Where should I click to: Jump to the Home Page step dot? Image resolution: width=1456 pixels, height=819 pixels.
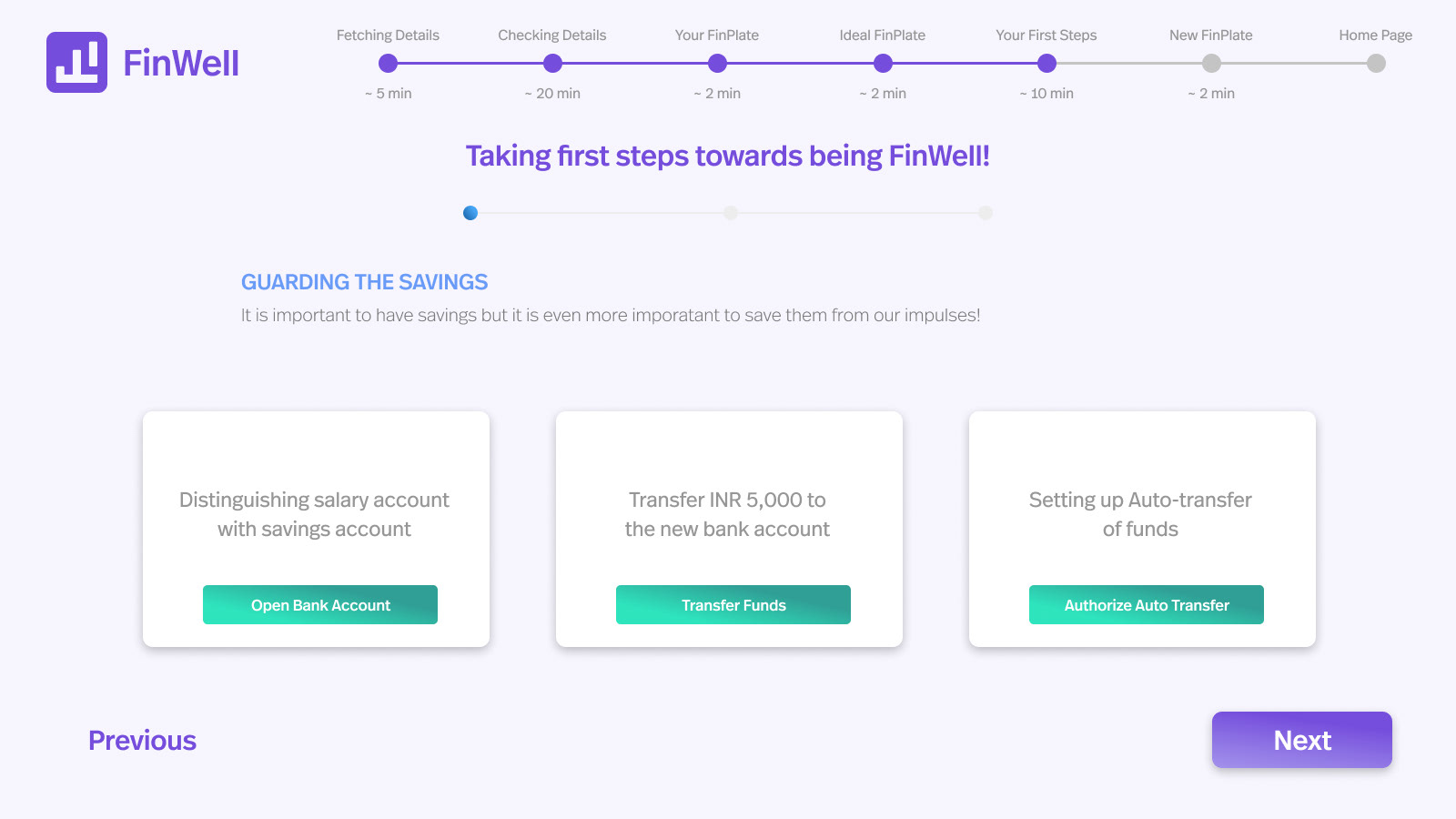1376,63
